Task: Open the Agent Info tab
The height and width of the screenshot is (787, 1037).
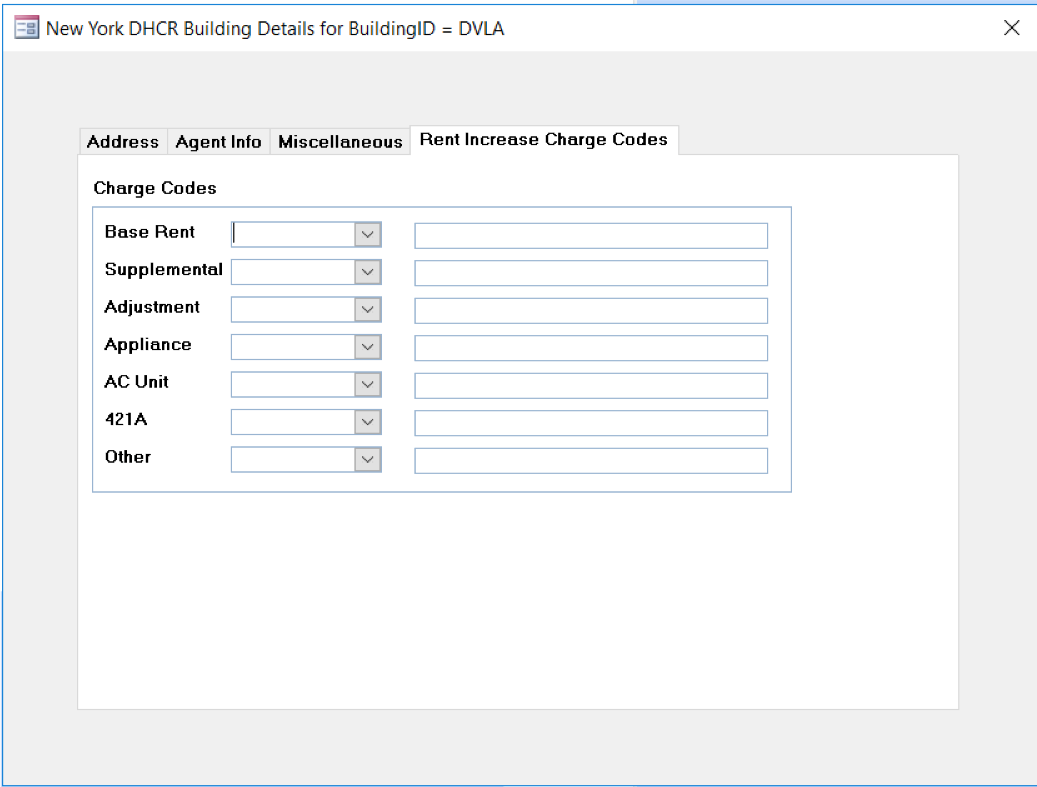Action: [218, 142]
